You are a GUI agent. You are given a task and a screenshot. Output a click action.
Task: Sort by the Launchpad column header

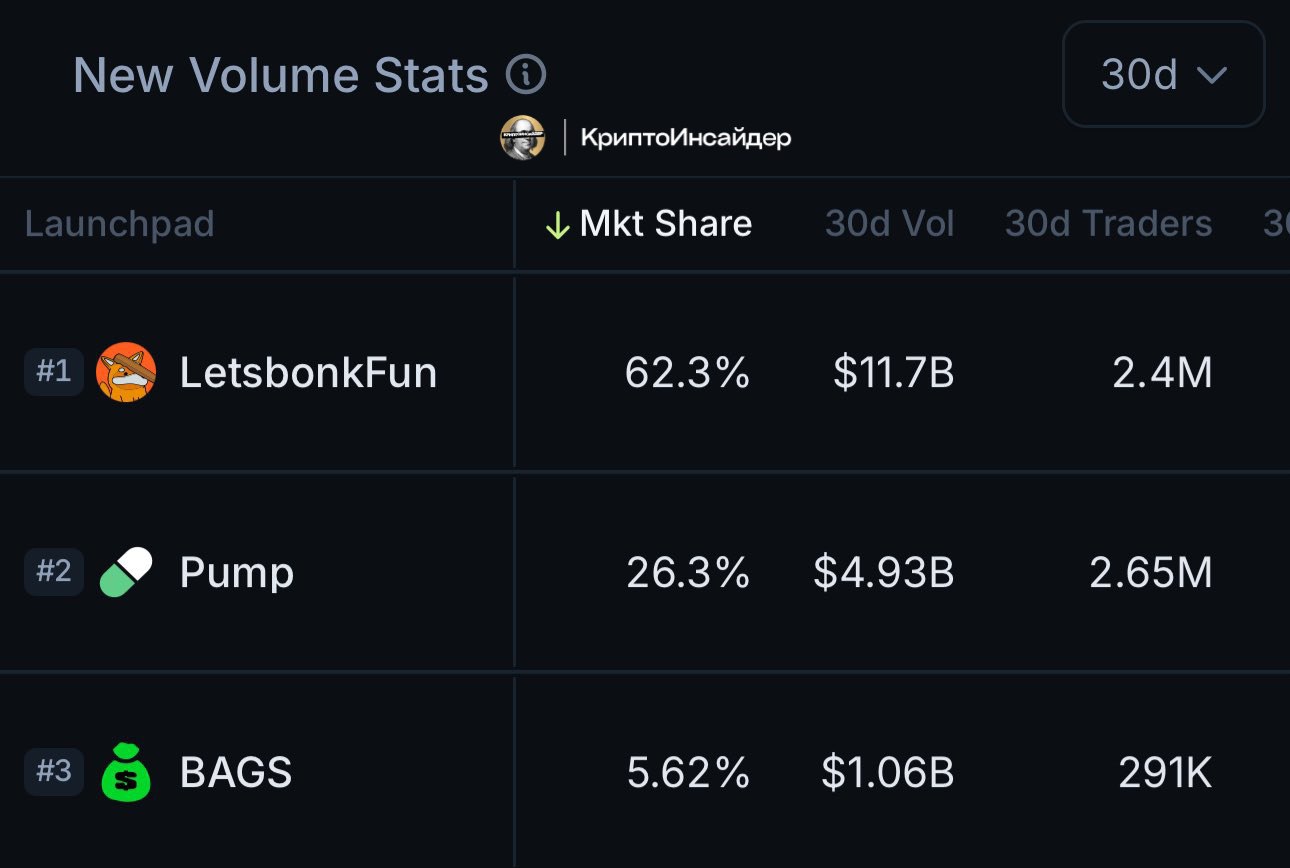coord(119,224)
